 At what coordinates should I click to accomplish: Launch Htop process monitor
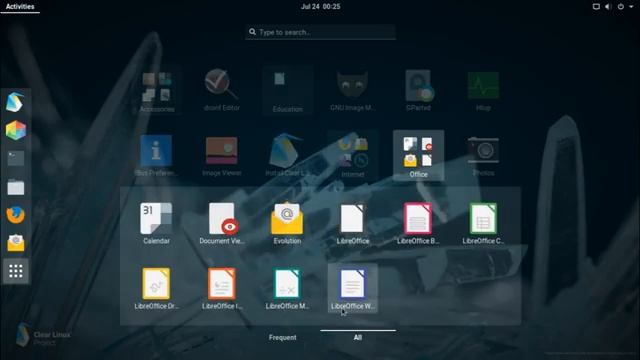[483, 90]
